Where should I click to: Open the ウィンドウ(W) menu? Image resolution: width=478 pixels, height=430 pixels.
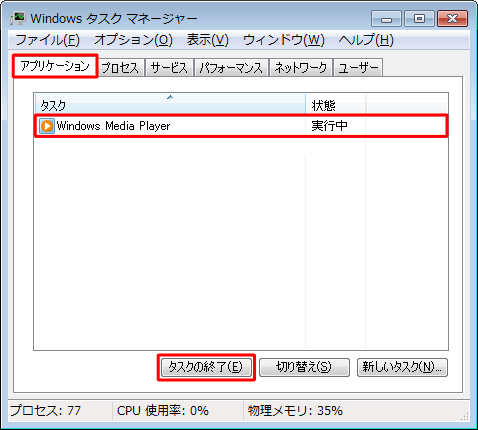pyautogui.click(x=284, y=40)
